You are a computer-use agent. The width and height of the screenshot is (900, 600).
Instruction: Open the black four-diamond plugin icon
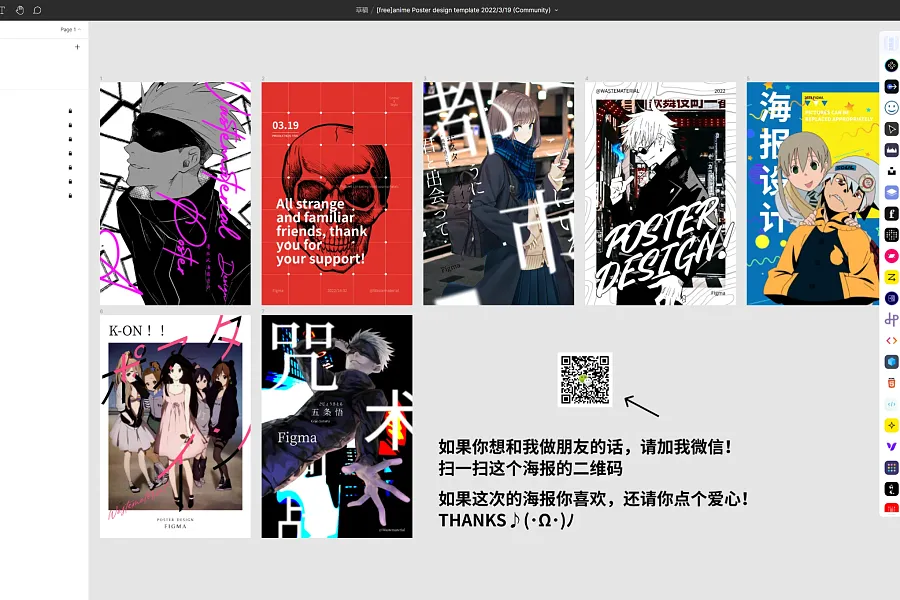point(891,65)
